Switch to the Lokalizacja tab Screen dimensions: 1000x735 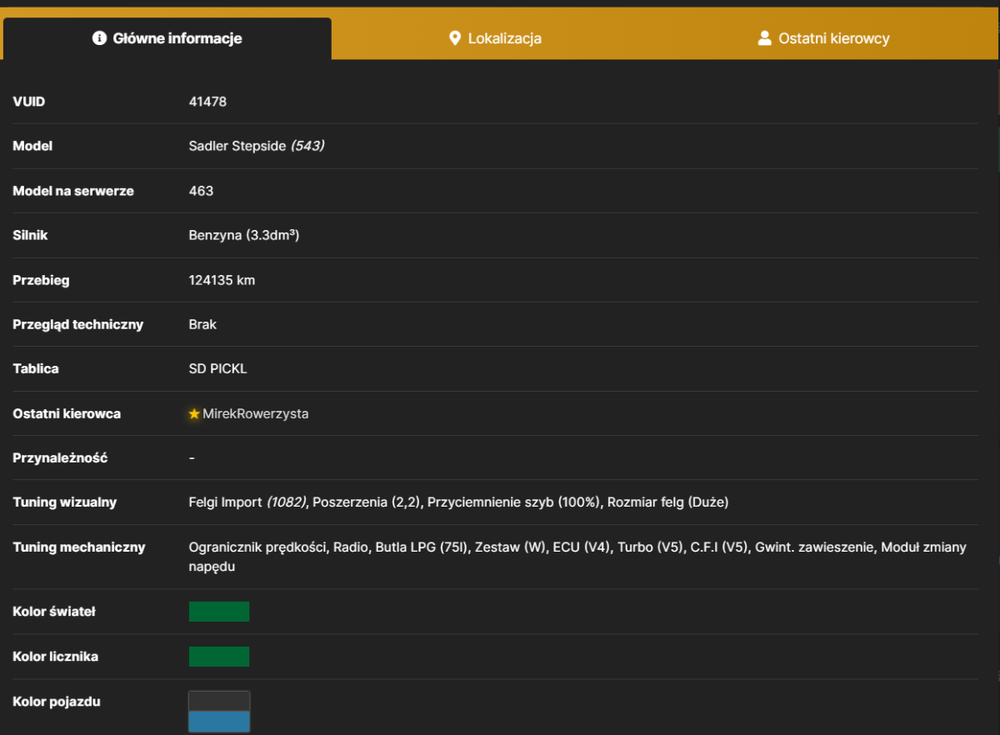click(x=496, y=38)
